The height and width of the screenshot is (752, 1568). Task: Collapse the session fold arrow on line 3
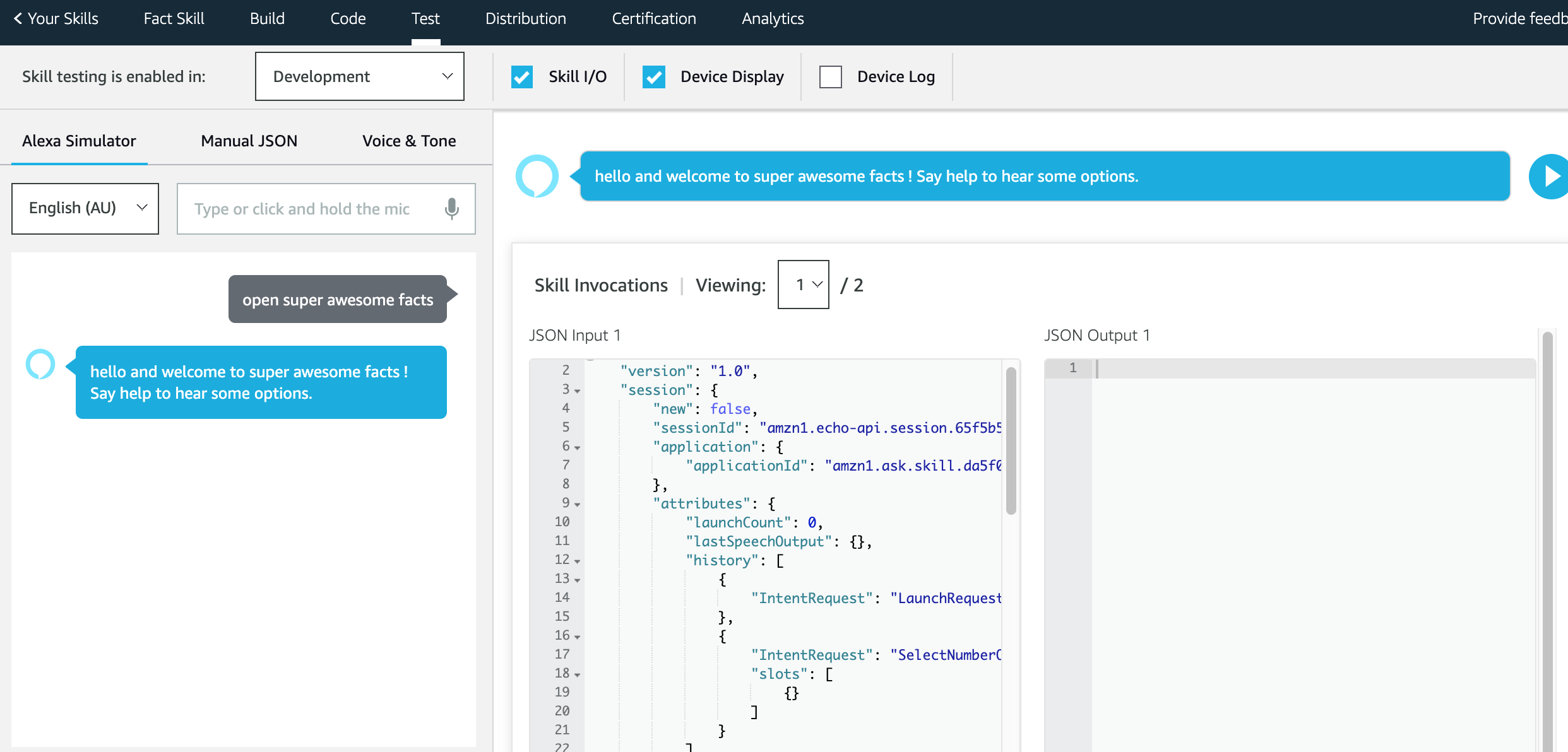(577, 391)
